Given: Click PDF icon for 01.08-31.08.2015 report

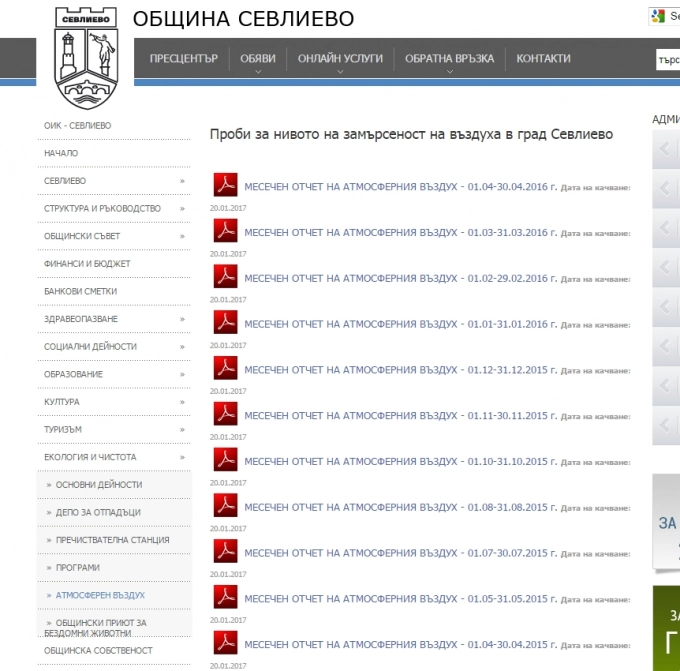Looking at the screenshot, I should point(225,506).
